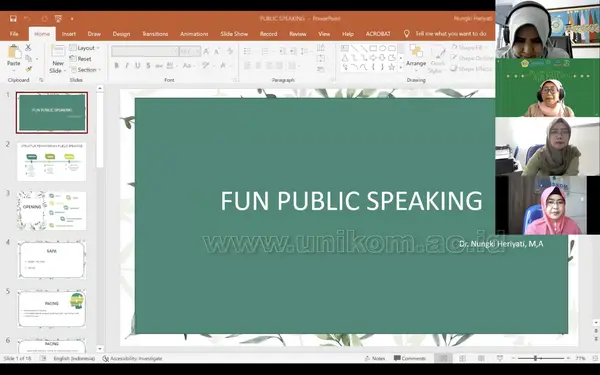The height and width of the screenshot is (375, 600).
Task: Click the New Slide icon
Action: tap(58, 51)
